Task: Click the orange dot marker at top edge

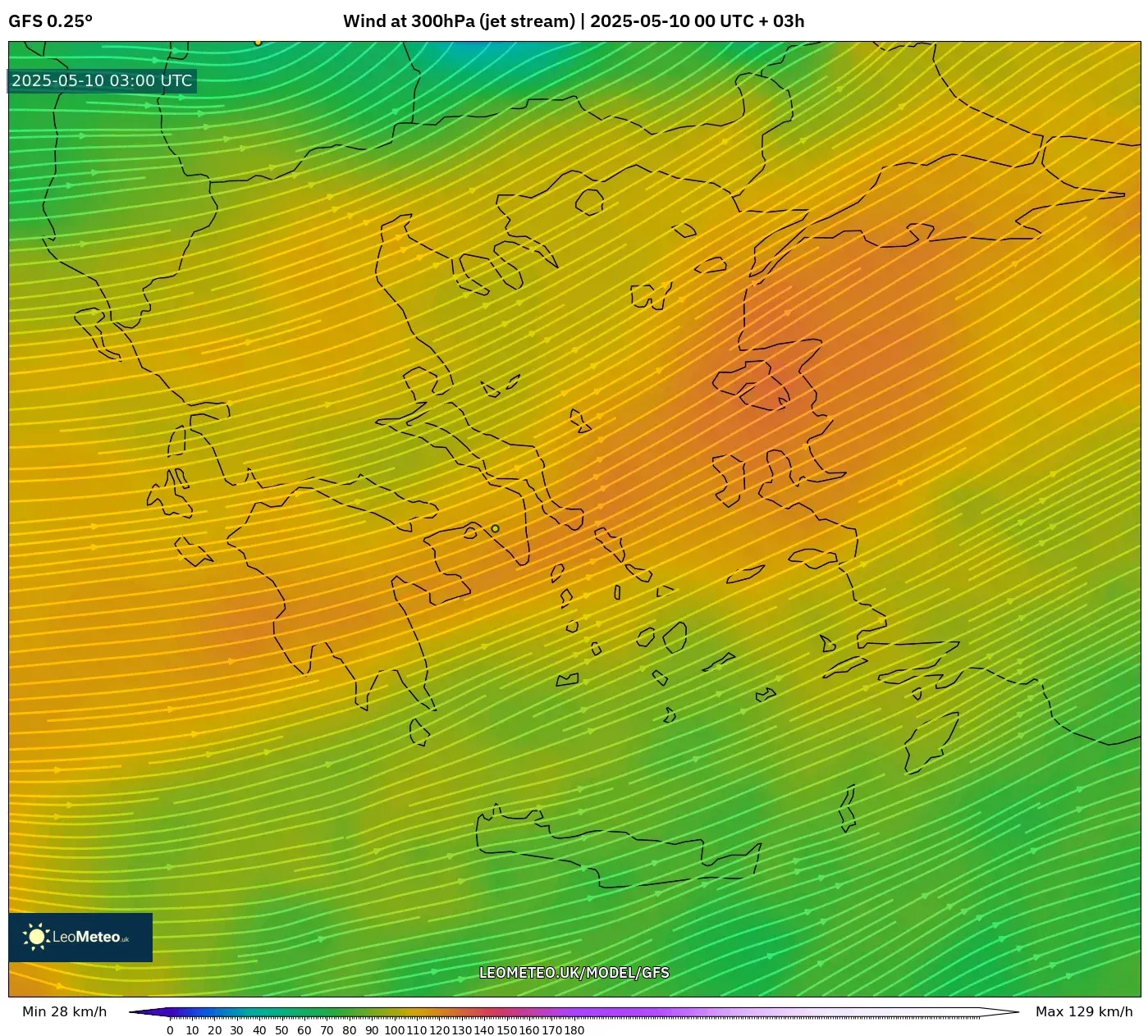Action: pos(258,42)
